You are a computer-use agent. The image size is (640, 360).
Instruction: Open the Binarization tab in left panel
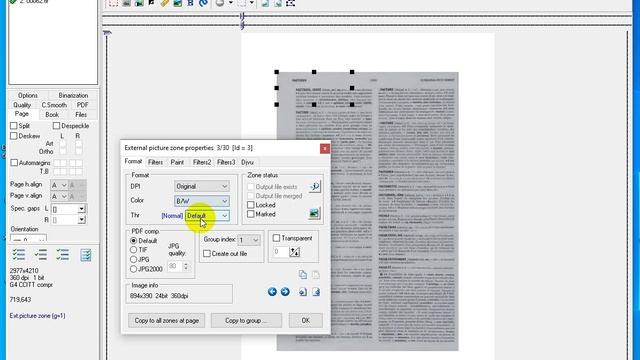[73, 95]
